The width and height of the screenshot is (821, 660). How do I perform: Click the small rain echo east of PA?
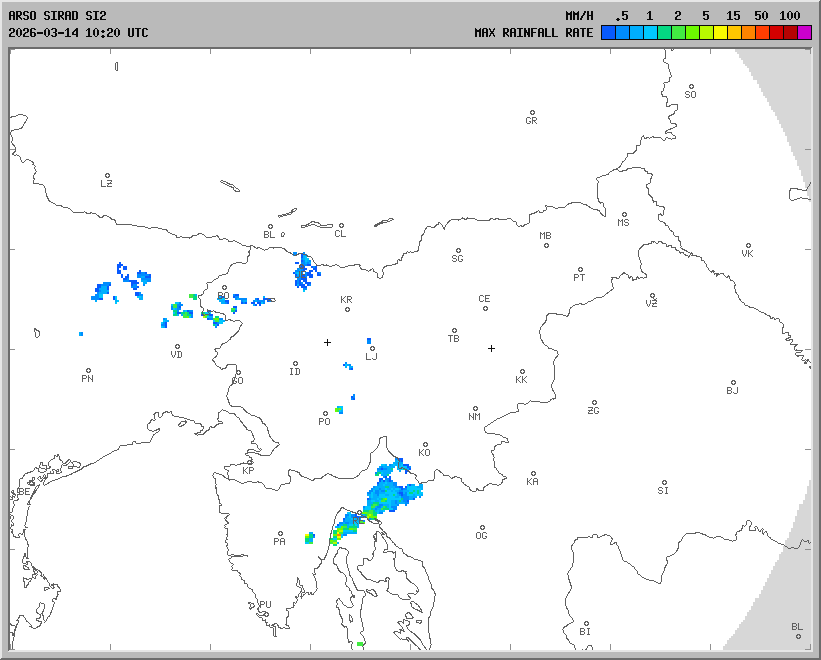pyautogui.click(x=310, y=537)
